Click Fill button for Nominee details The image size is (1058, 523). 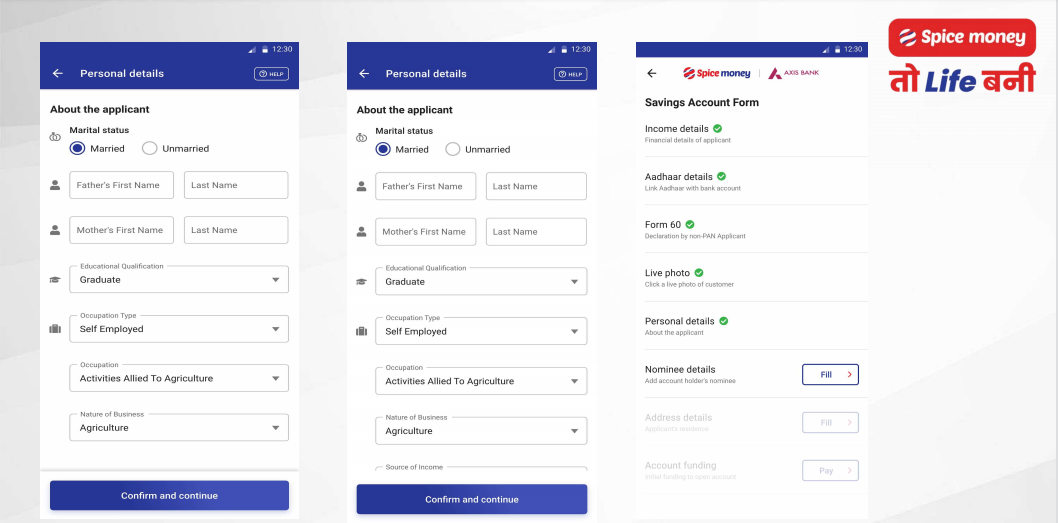click(x=830, y=374)
